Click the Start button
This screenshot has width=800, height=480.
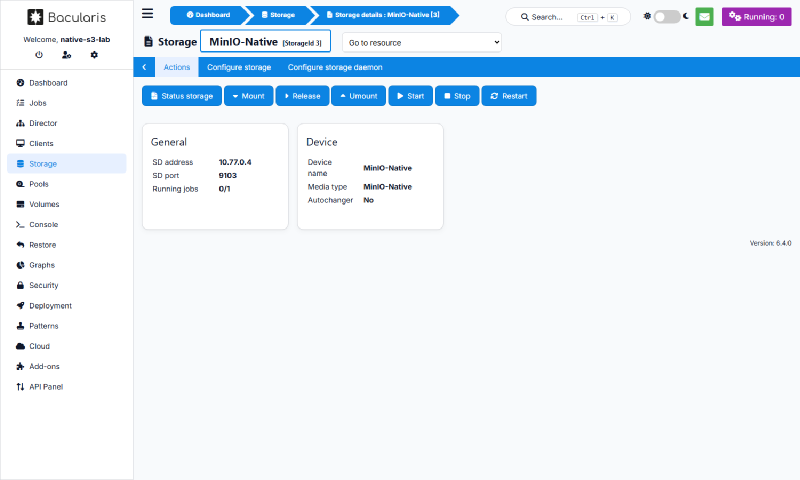[x=410, y=96]
